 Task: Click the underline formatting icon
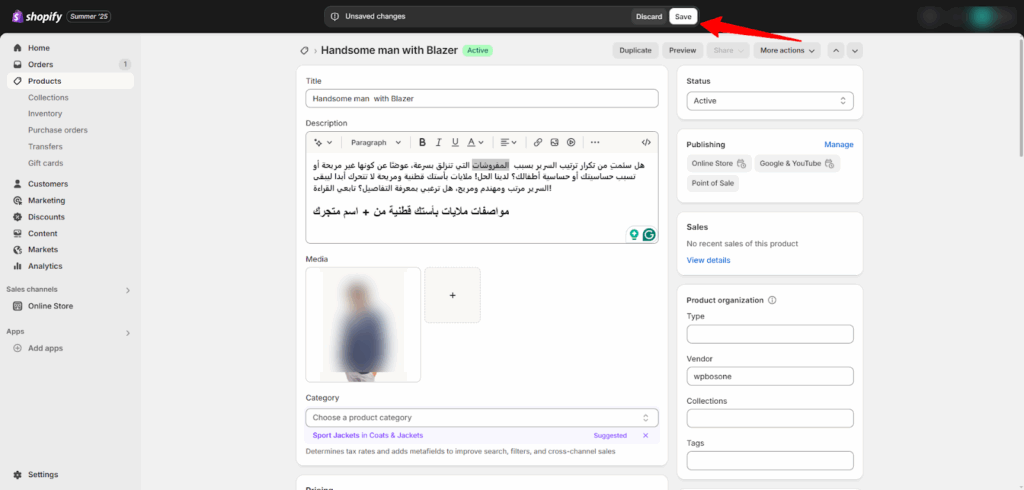click(456, 143)
